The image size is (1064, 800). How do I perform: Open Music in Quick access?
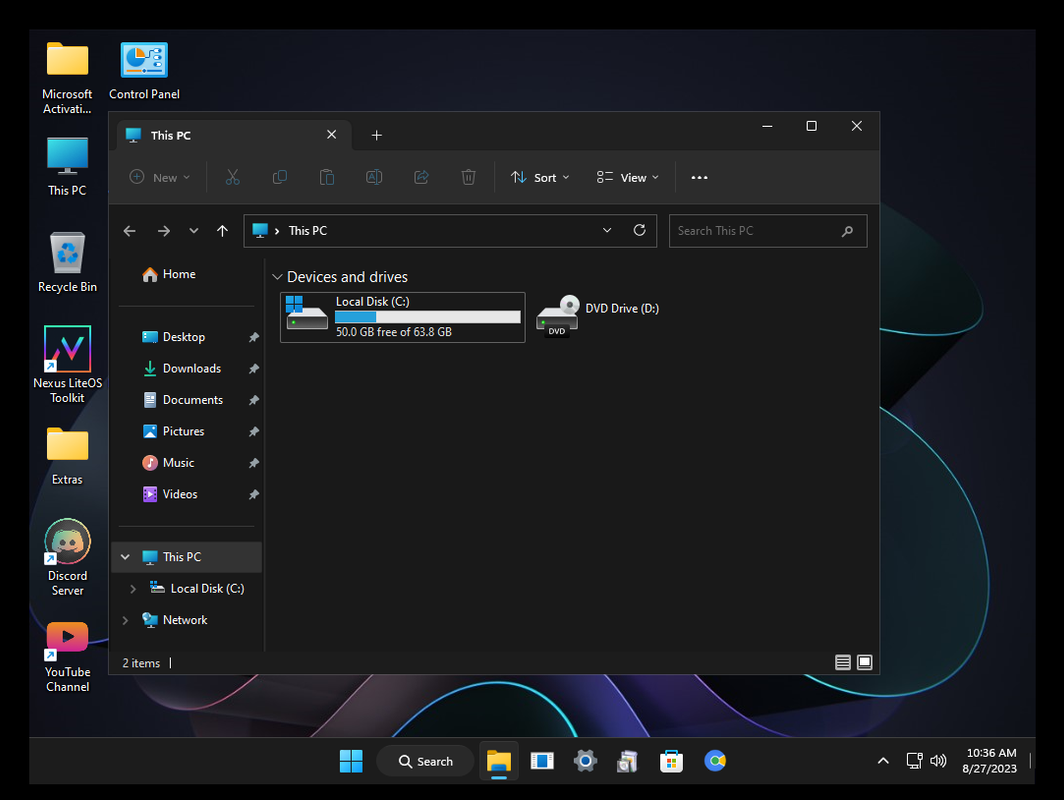pyautogui.click(x=168, y=463)
